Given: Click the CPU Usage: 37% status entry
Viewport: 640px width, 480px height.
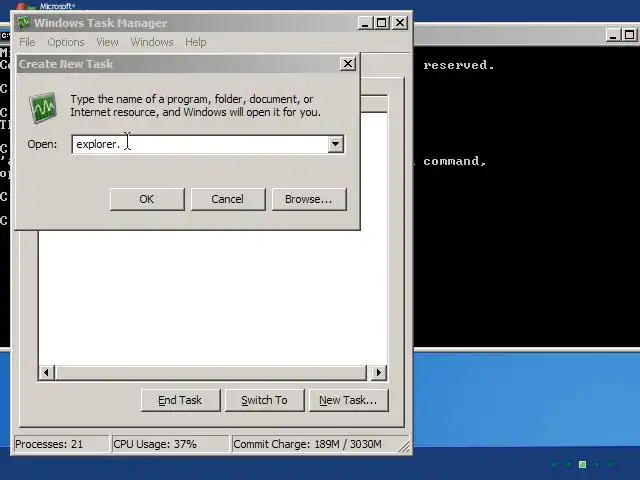Looking at the screenshot, I should point(170,444).
